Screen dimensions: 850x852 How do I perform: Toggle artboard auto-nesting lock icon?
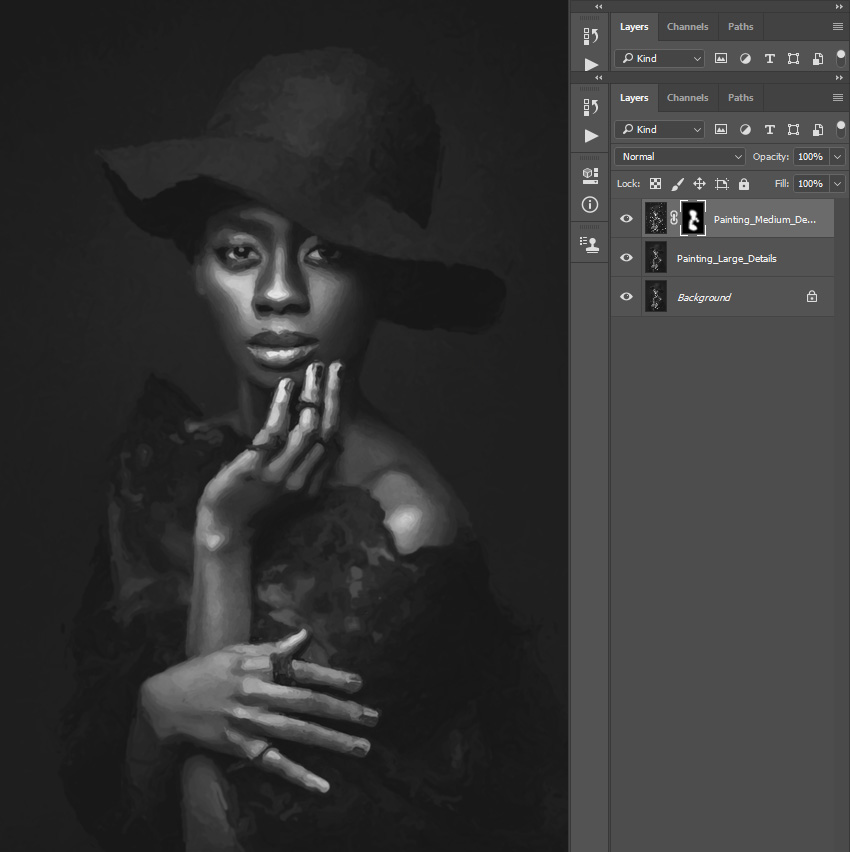(x=722, y=184)
